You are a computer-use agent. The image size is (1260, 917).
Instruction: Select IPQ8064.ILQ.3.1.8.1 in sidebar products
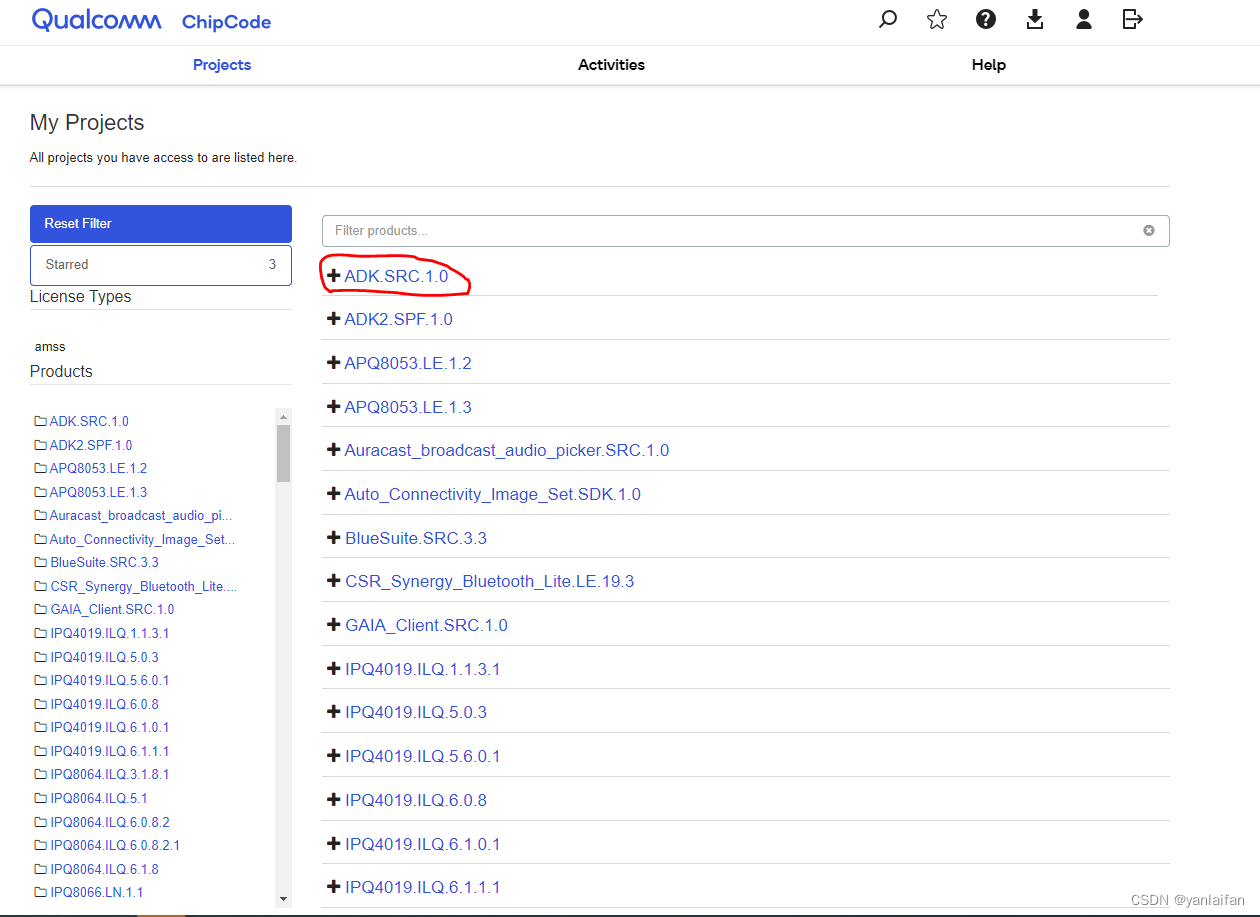pyautogui.click(x=110, y=774)
